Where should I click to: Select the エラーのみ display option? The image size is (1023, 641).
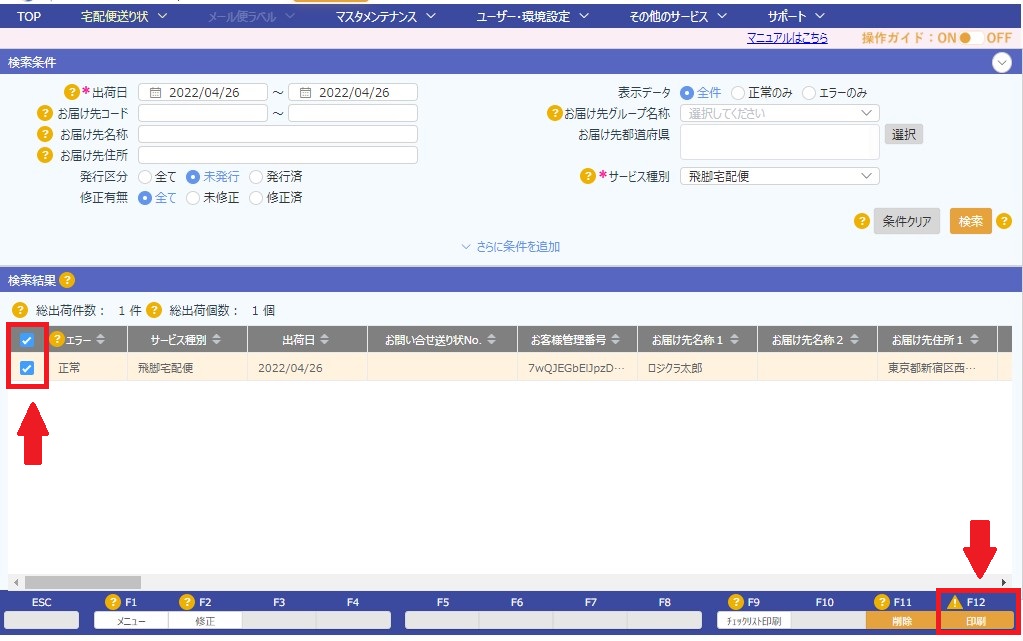[x=809, y=92]
